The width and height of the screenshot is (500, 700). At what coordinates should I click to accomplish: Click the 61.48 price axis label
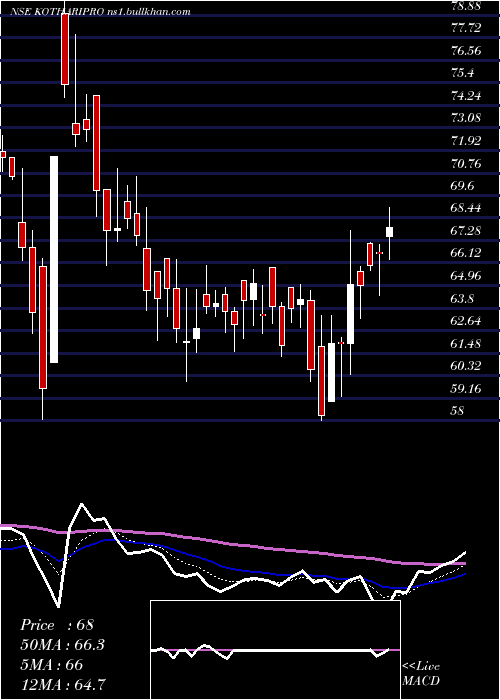[x=466, y=344]
